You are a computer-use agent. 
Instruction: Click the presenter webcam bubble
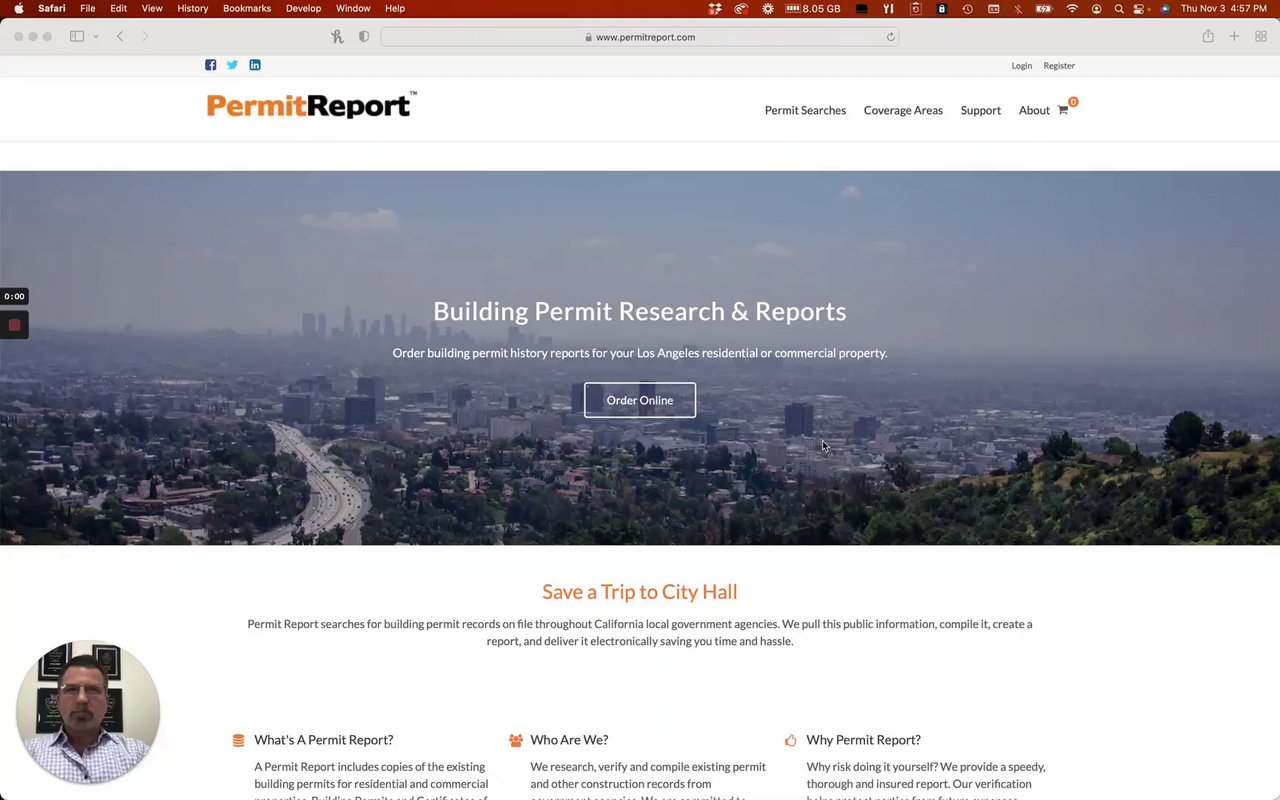tap(88, 712)
